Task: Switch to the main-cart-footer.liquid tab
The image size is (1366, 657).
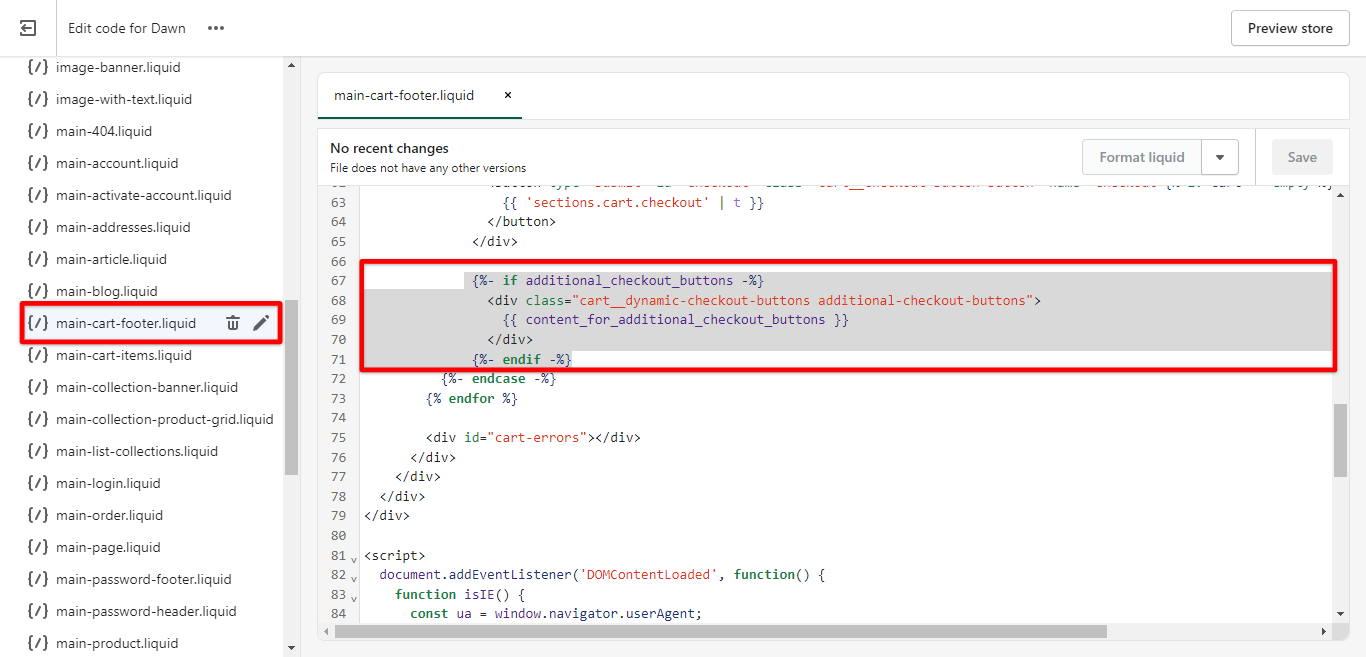Action: point(404,96)
